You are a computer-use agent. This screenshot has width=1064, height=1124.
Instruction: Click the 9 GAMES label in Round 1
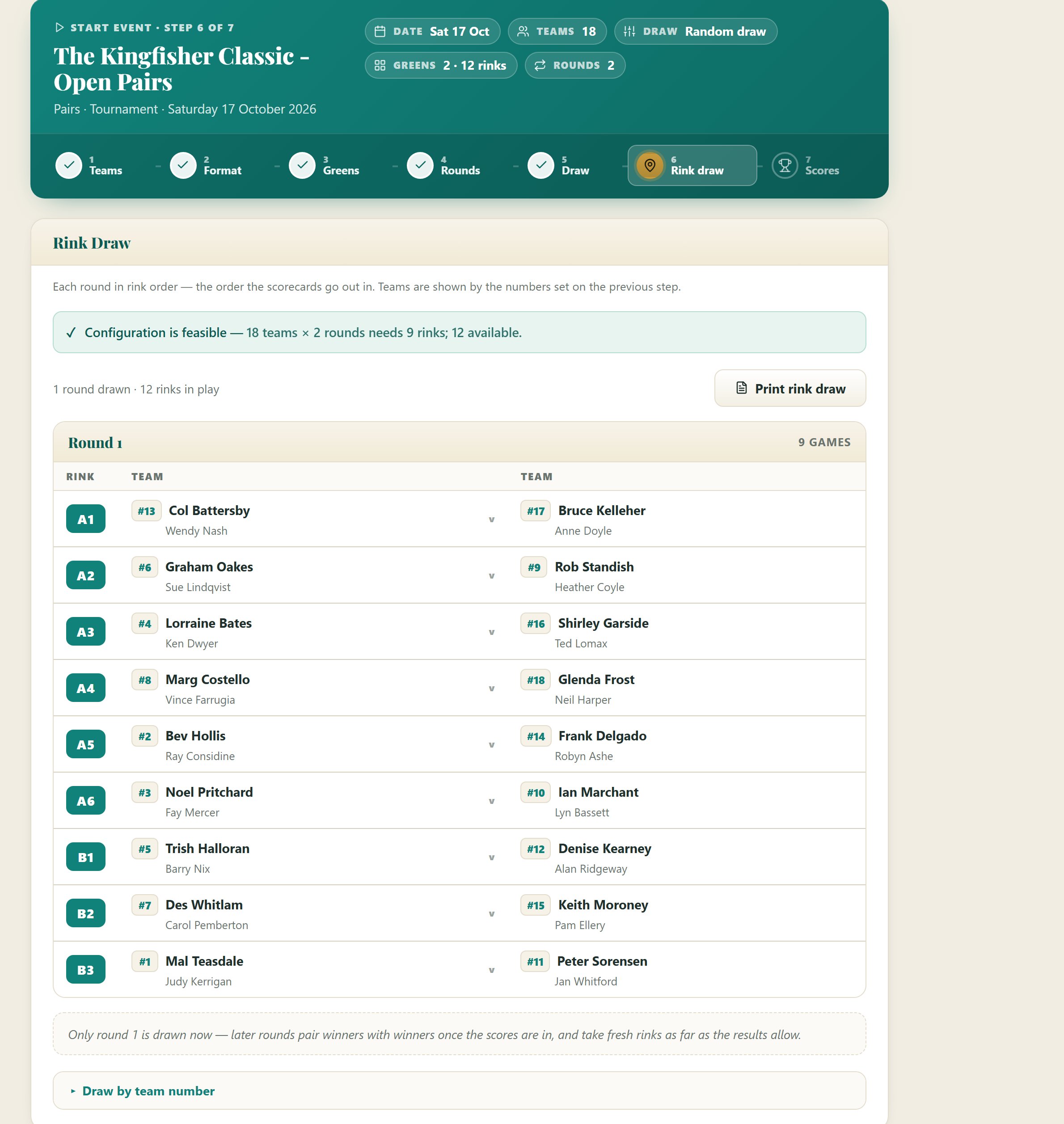[x=824, y=442]
